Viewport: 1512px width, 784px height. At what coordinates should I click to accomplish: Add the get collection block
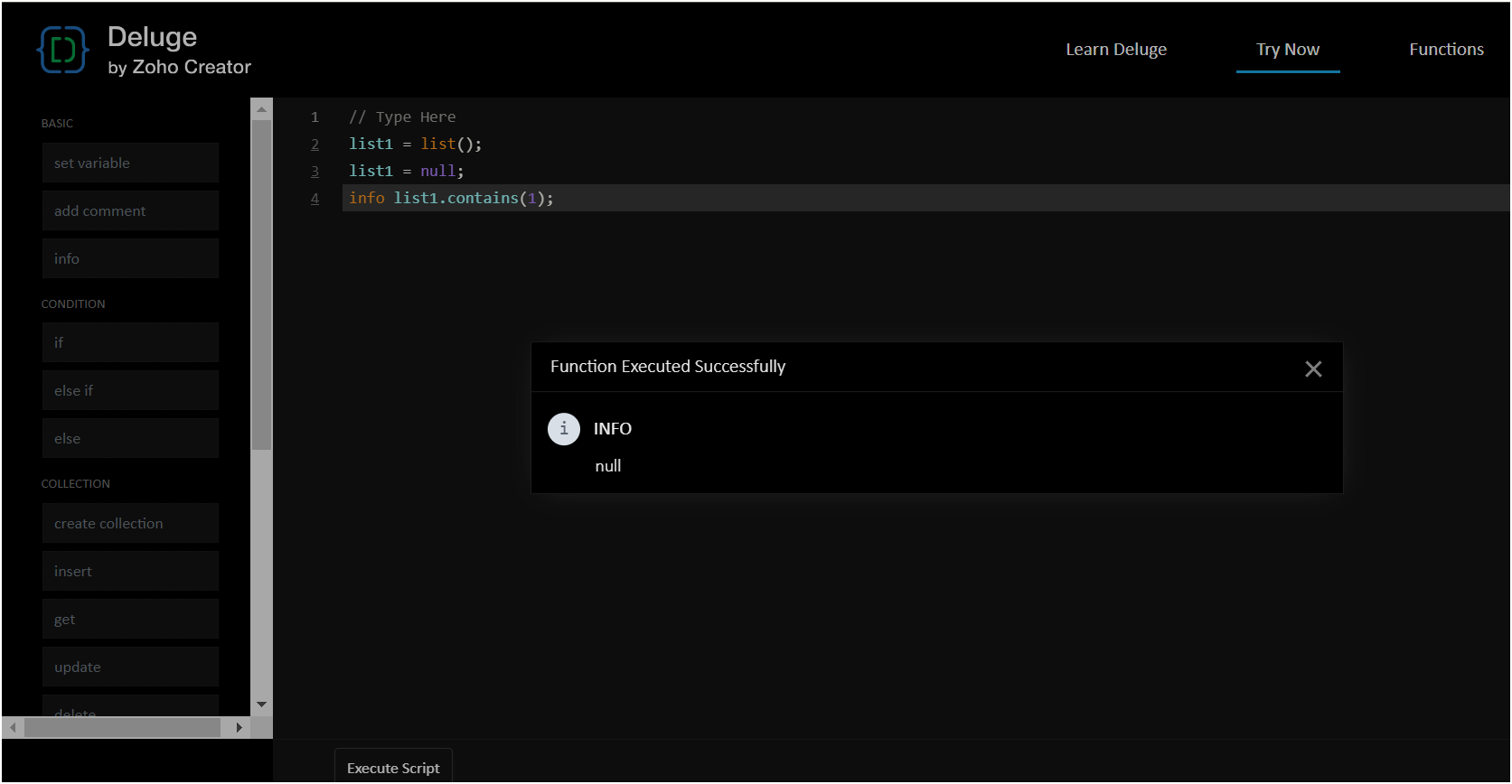(130, 619)
